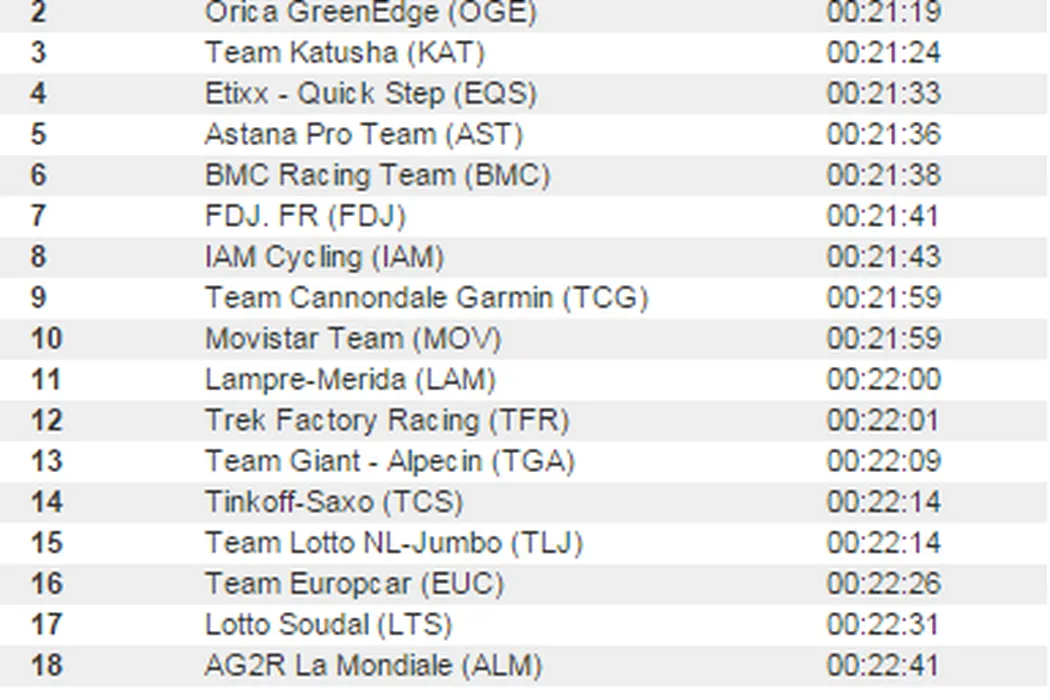Click the Lampre-Merida (LAM) team name

[x=350, y=380]
